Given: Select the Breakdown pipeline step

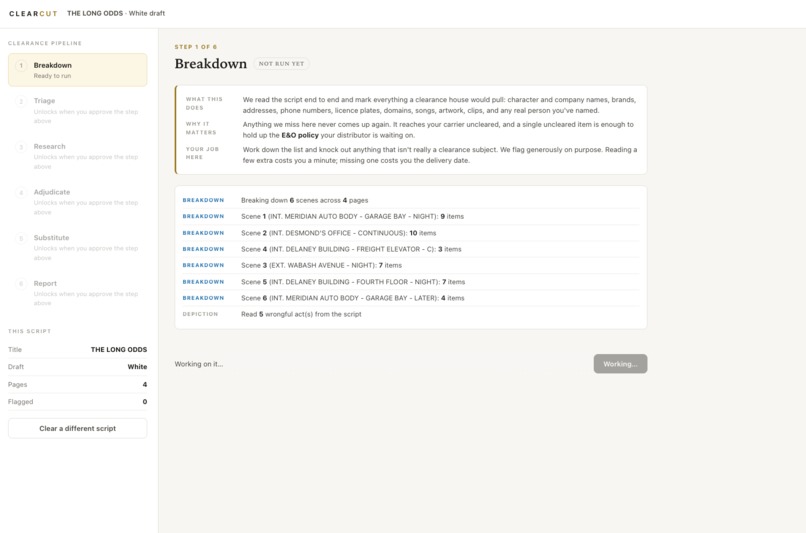Looking at the screenshot, I should click(78, 70).
